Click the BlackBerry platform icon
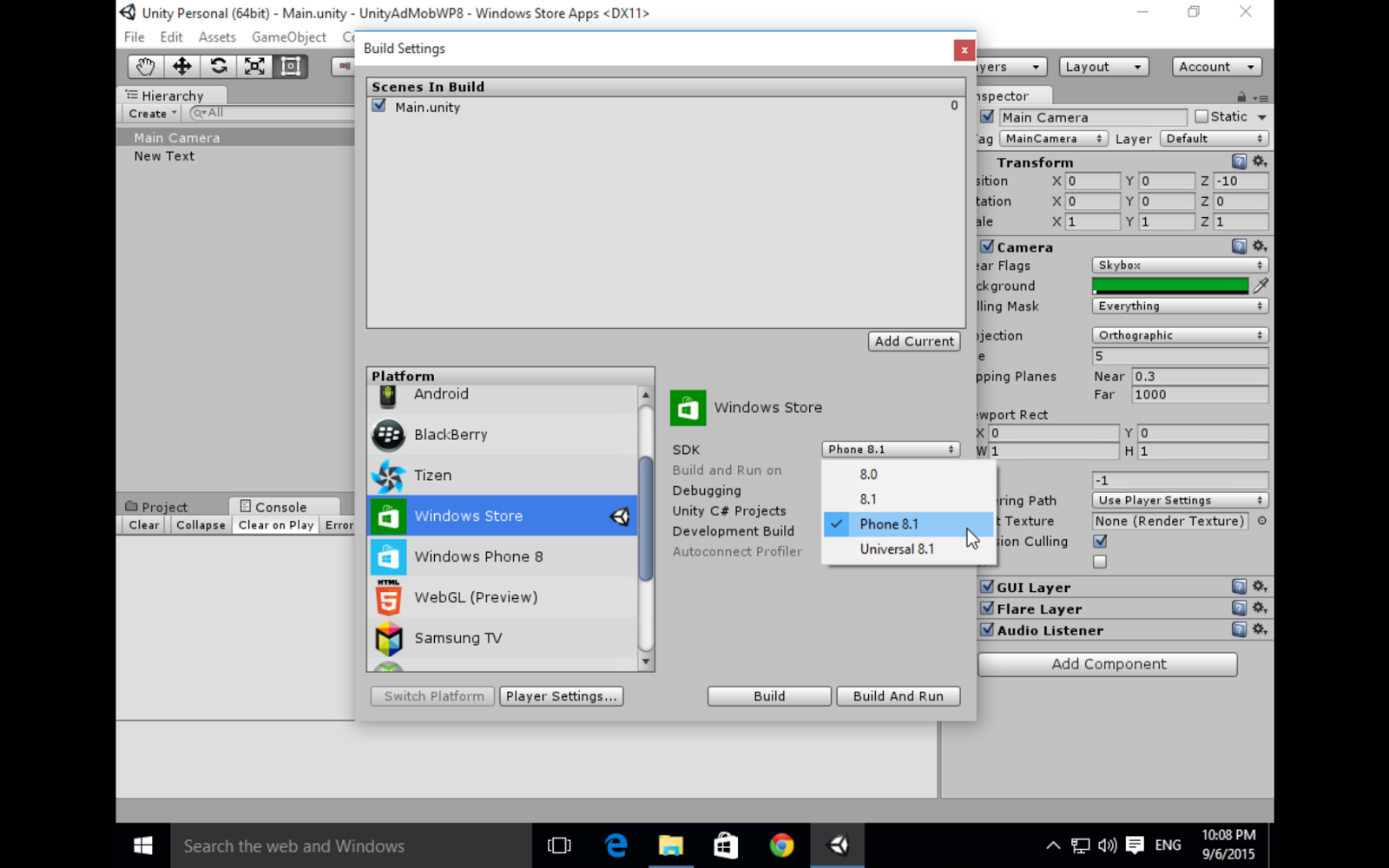The width and height of the screenshot is (1389, 868). click(388, 435)
